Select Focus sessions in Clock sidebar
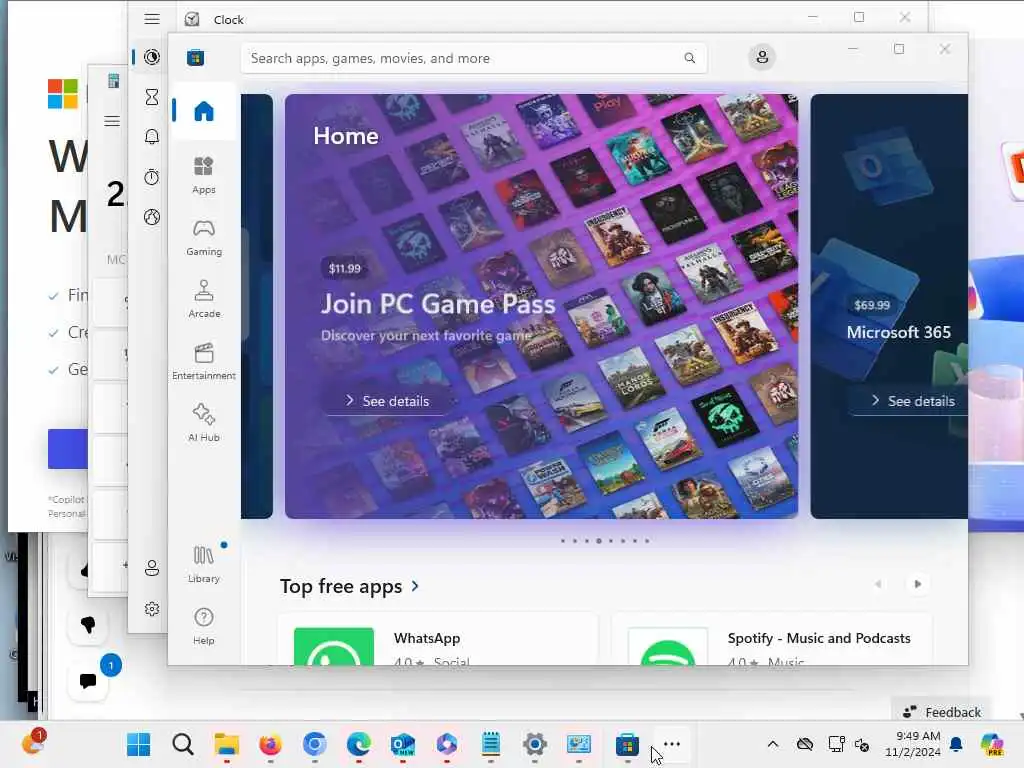The image size is (1024, 768). [152, 57]
